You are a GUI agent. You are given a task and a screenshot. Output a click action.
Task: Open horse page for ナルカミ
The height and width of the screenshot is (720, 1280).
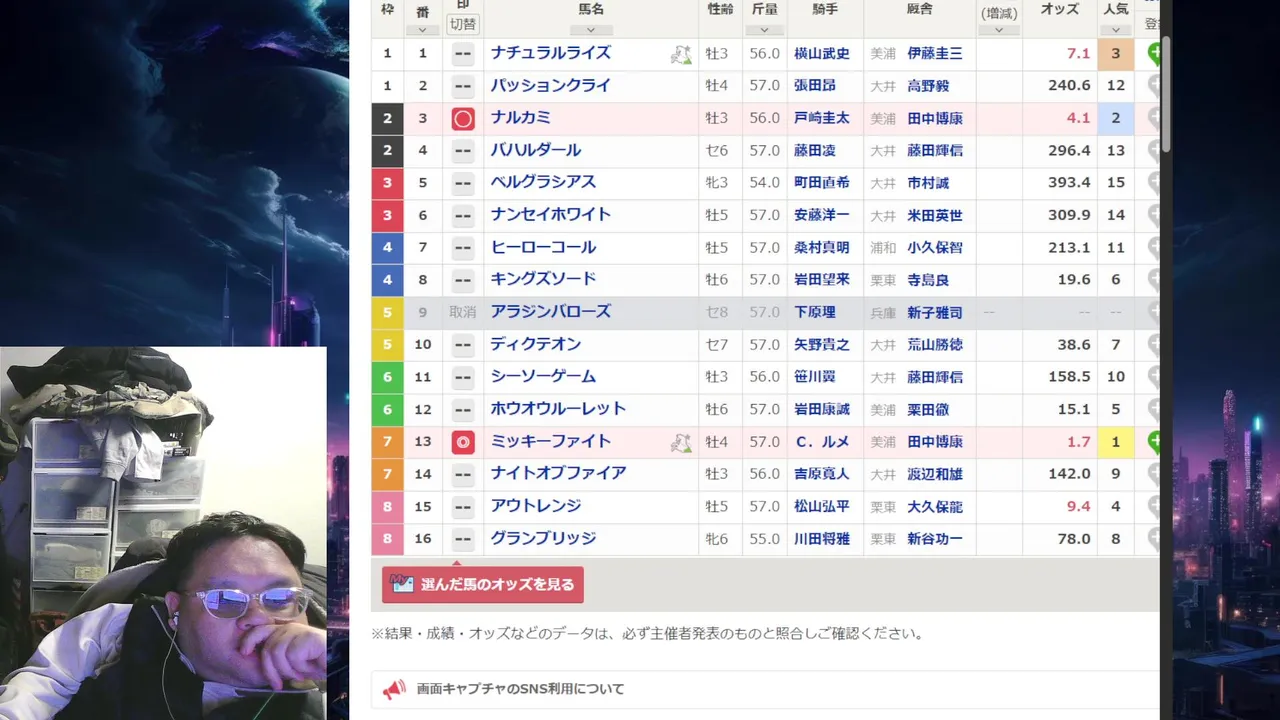pos(520,118)
